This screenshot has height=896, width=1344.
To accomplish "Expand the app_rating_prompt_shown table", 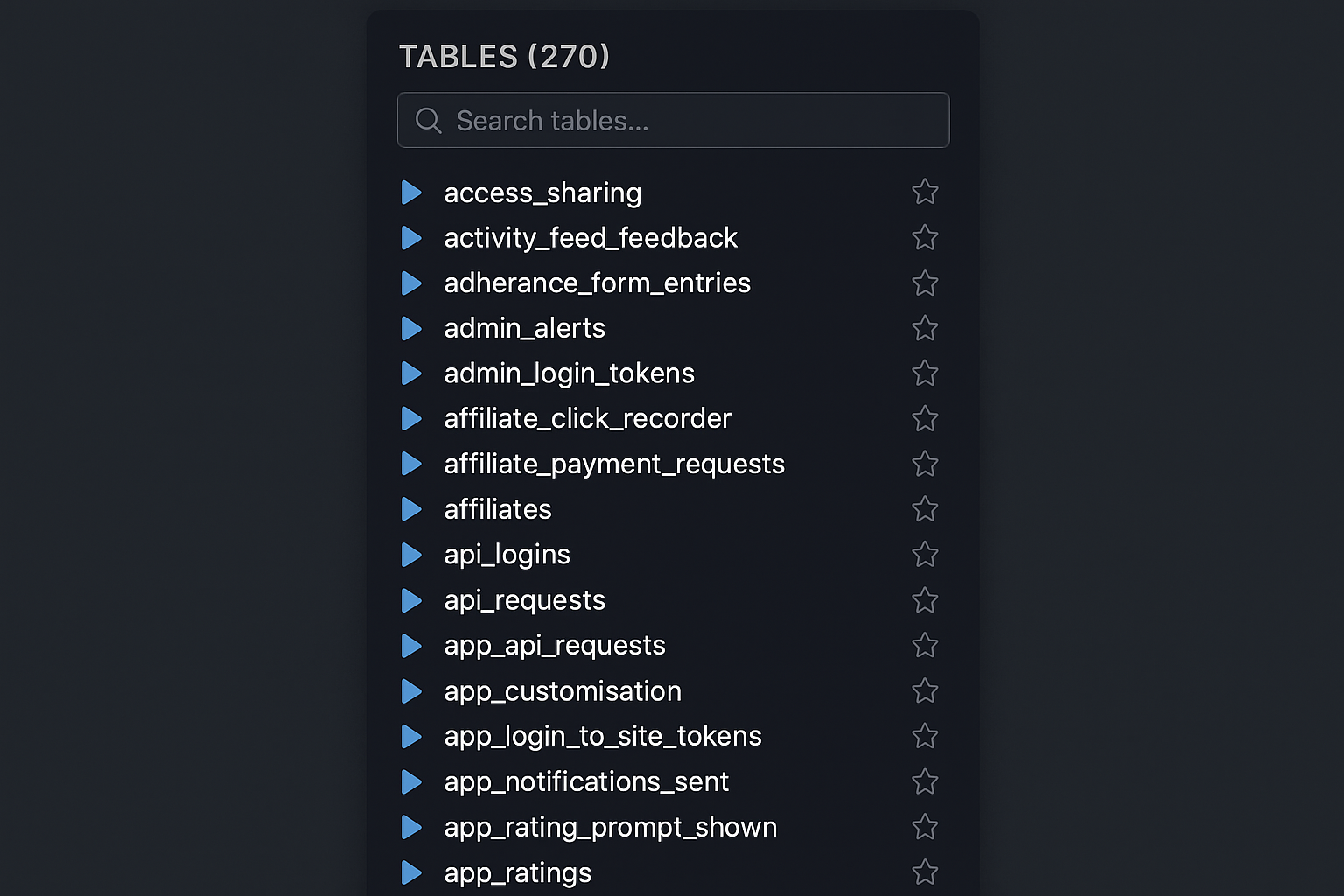I will (412, 827).
